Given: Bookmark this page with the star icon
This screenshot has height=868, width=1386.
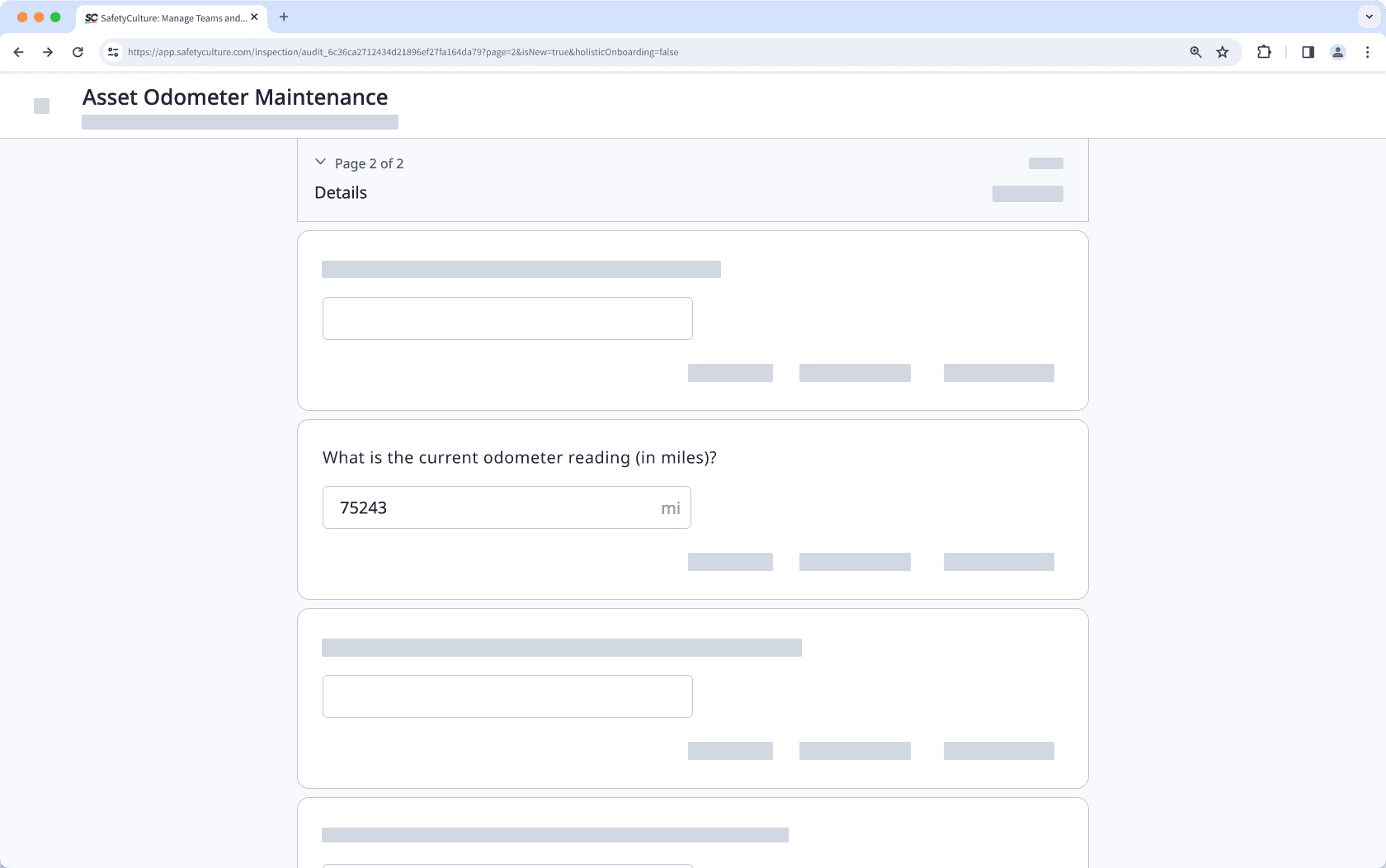Looking at the screenshot, I should (1223, 52).
